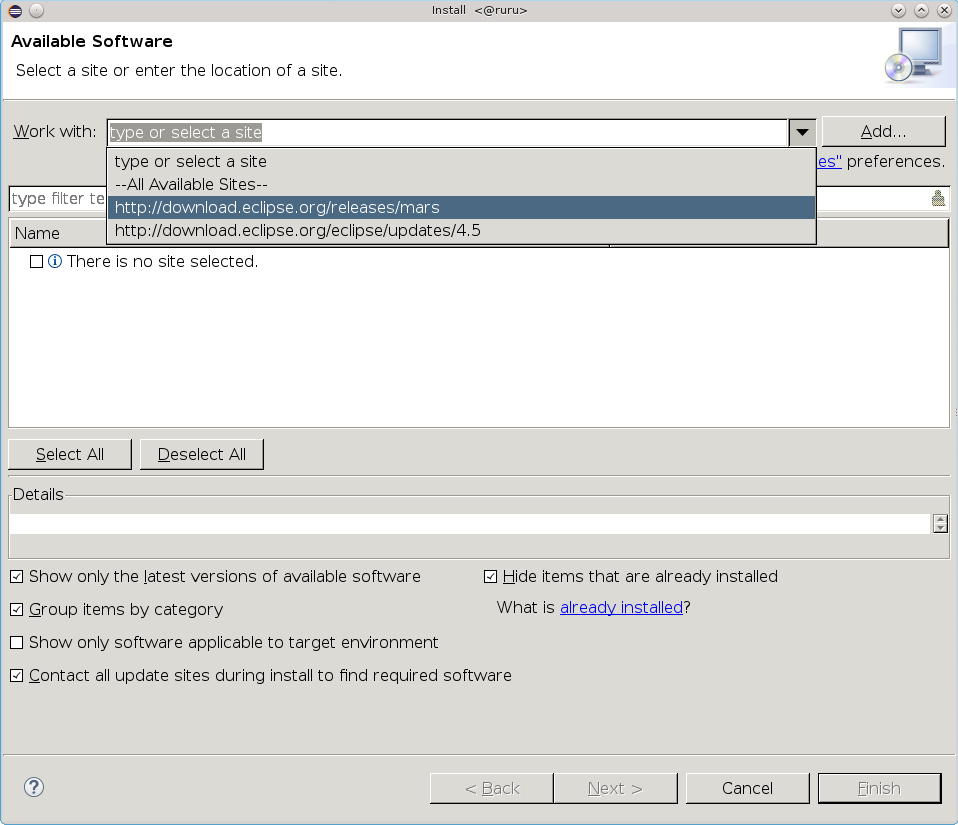
Task: Pick --All Available Sites-- in dropdown
Action: 191,185
